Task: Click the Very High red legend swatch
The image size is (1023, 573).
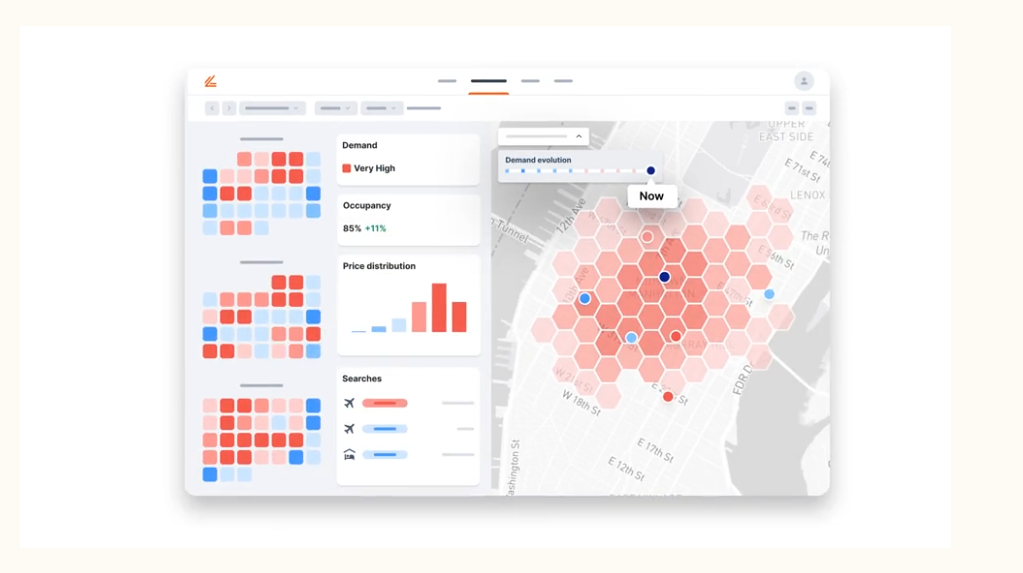Action: coord(346,168)
